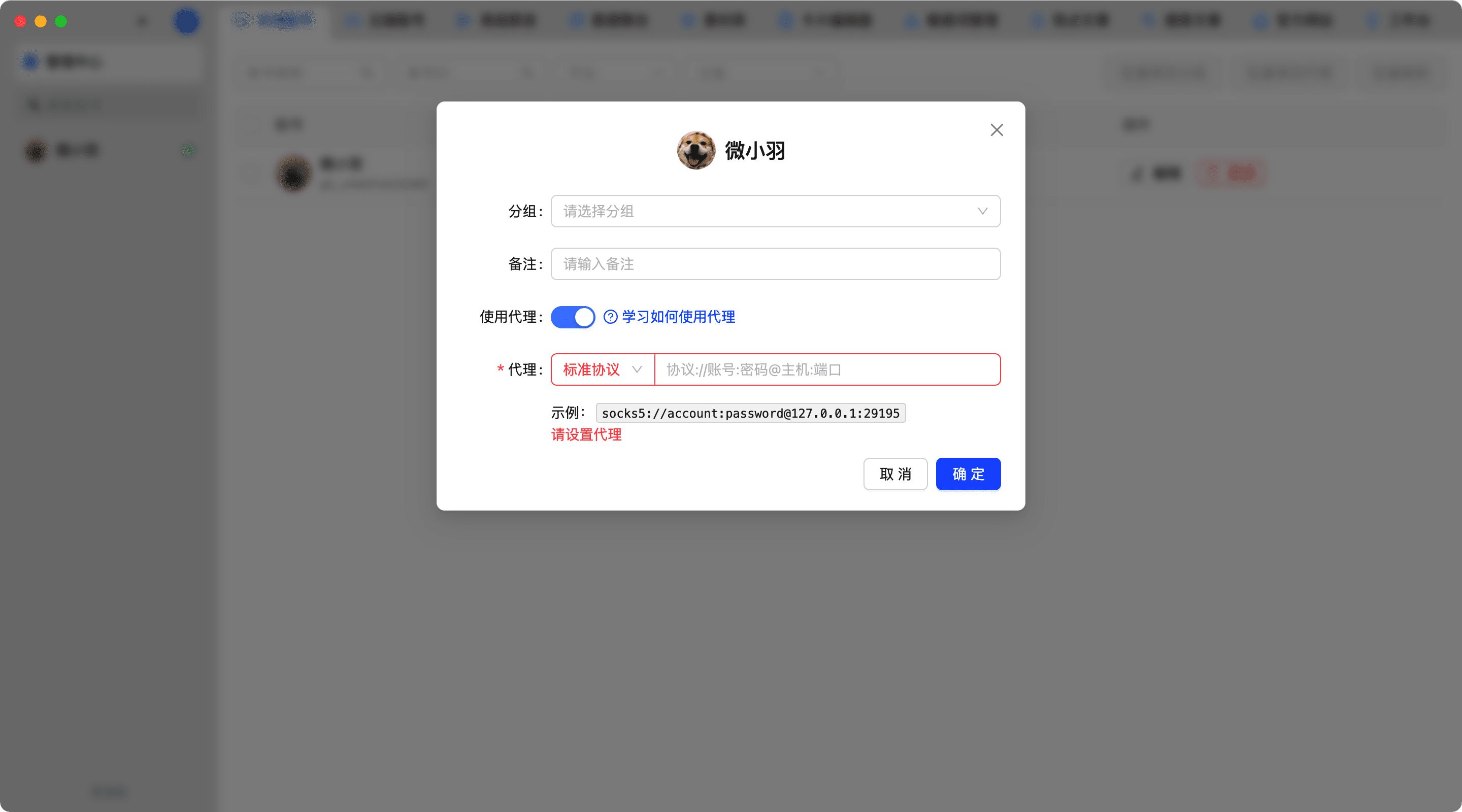Click the chevron arrow in the 分组 selector
The width and height of the screenshot is (1462, 812).
point(982,211)
